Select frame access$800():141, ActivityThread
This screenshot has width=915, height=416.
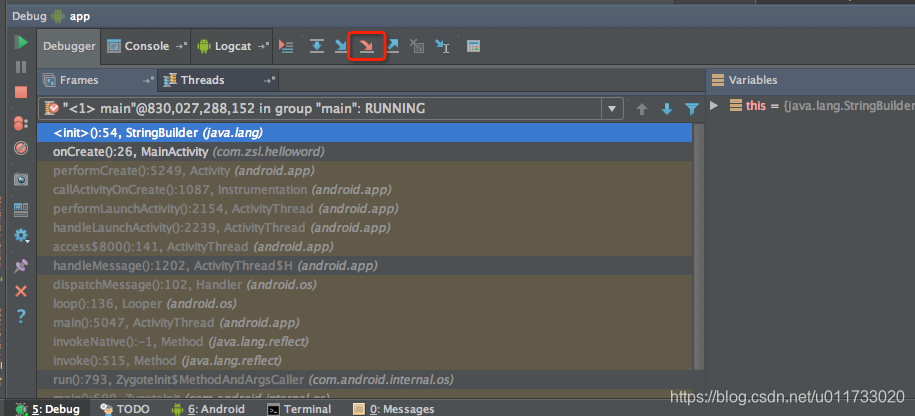(365, 247)
